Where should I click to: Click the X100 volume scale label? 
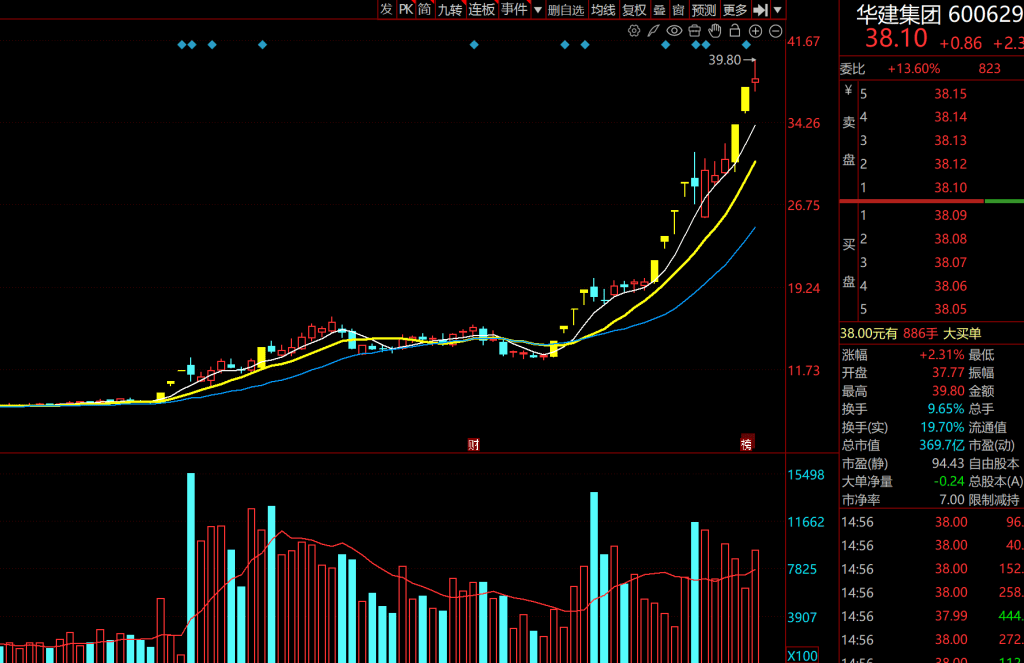tap(804, 656)
